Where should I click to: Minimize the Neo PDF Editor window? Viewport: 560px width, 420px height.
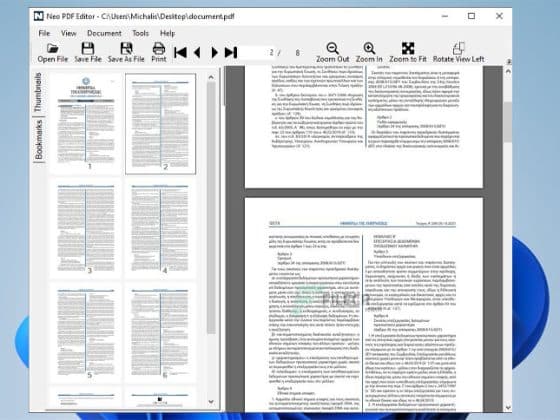[445, 16]
